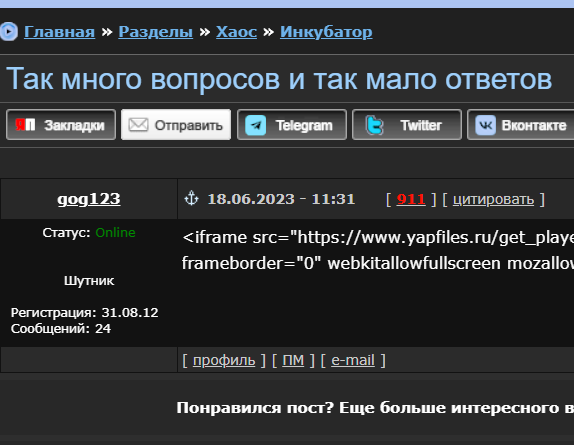Click the green Online status text
The height and width of the screenshot is (445, 574).
(x=115, y=232)
